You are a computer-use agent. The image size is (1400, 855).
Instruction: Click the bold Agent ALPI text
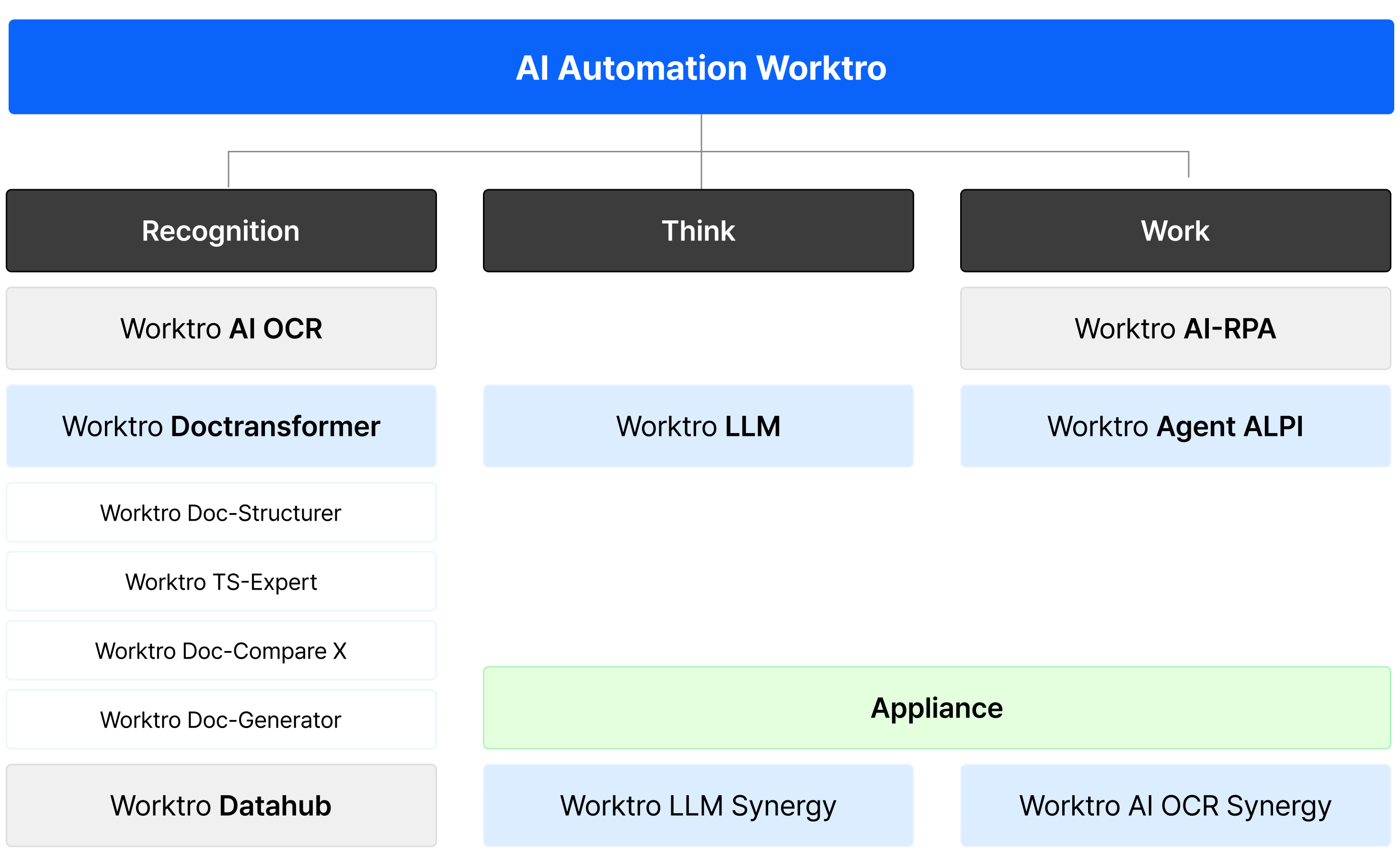click(x=1229, y=426)
